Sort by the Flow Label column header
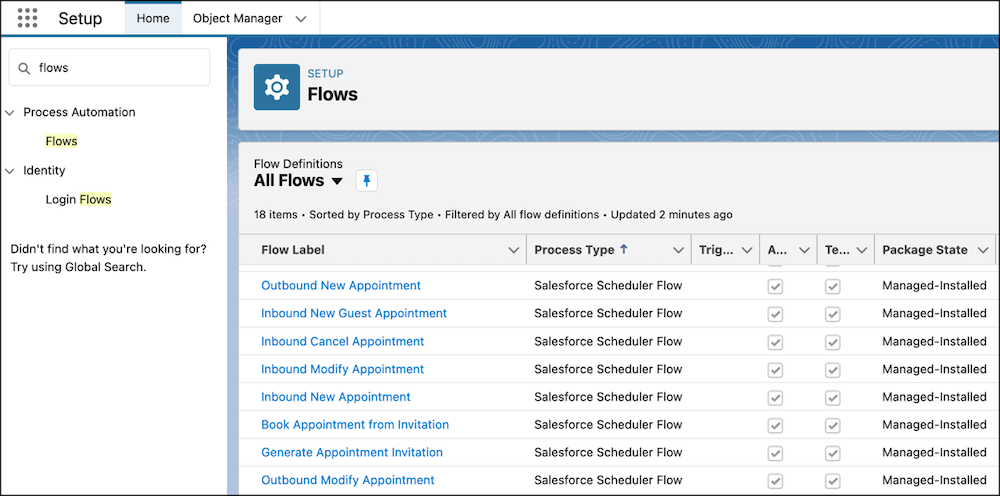Screen dimensions: 1000x496 [x=293, y=250]
